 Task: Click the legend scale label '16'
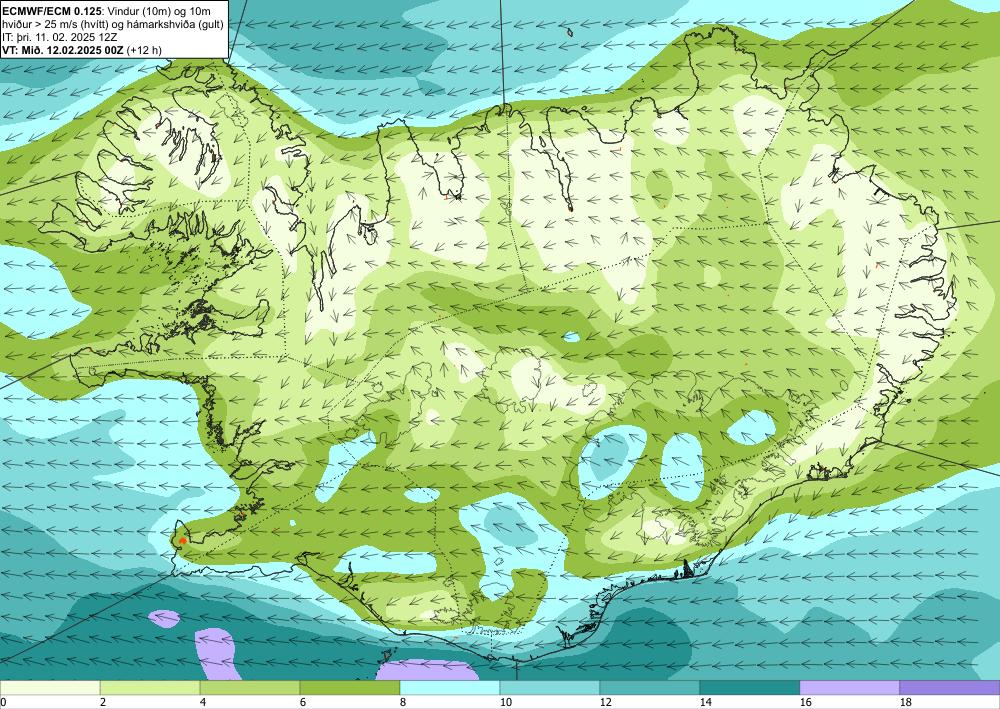tap(805, 702)
